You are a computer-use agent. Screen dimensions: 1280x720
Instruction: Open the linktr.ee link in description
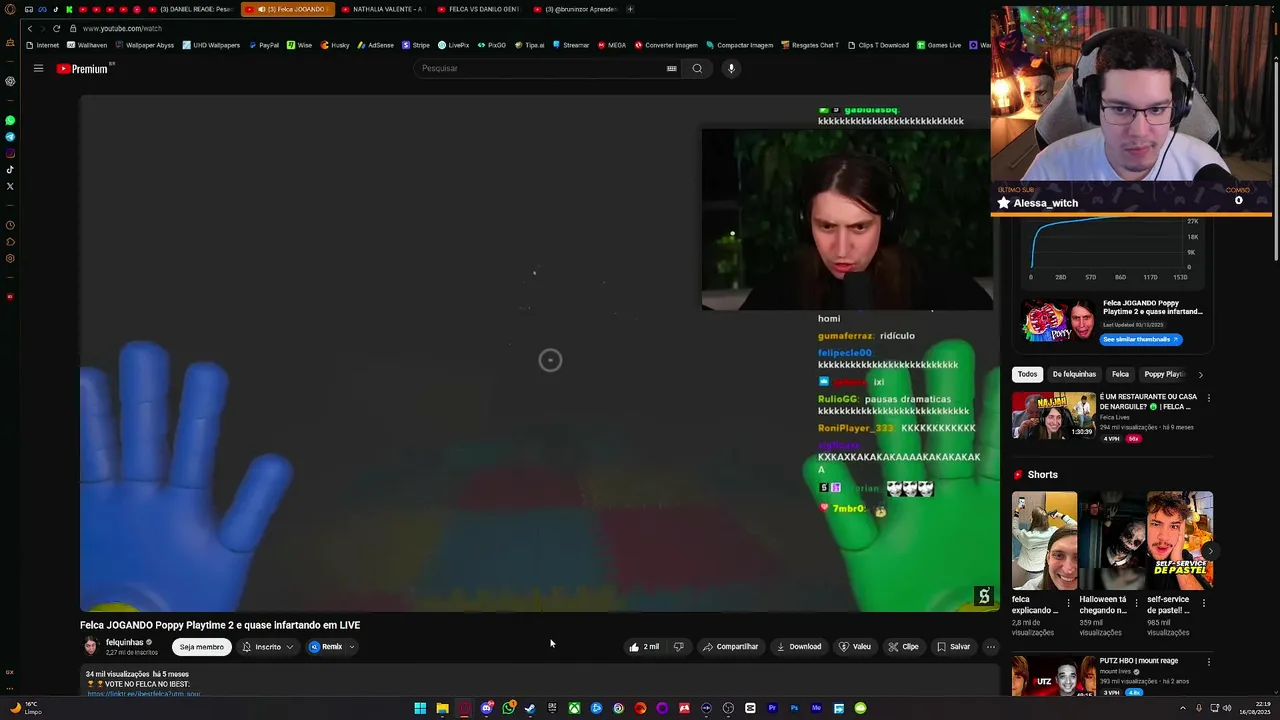click(x=144, y=693)
